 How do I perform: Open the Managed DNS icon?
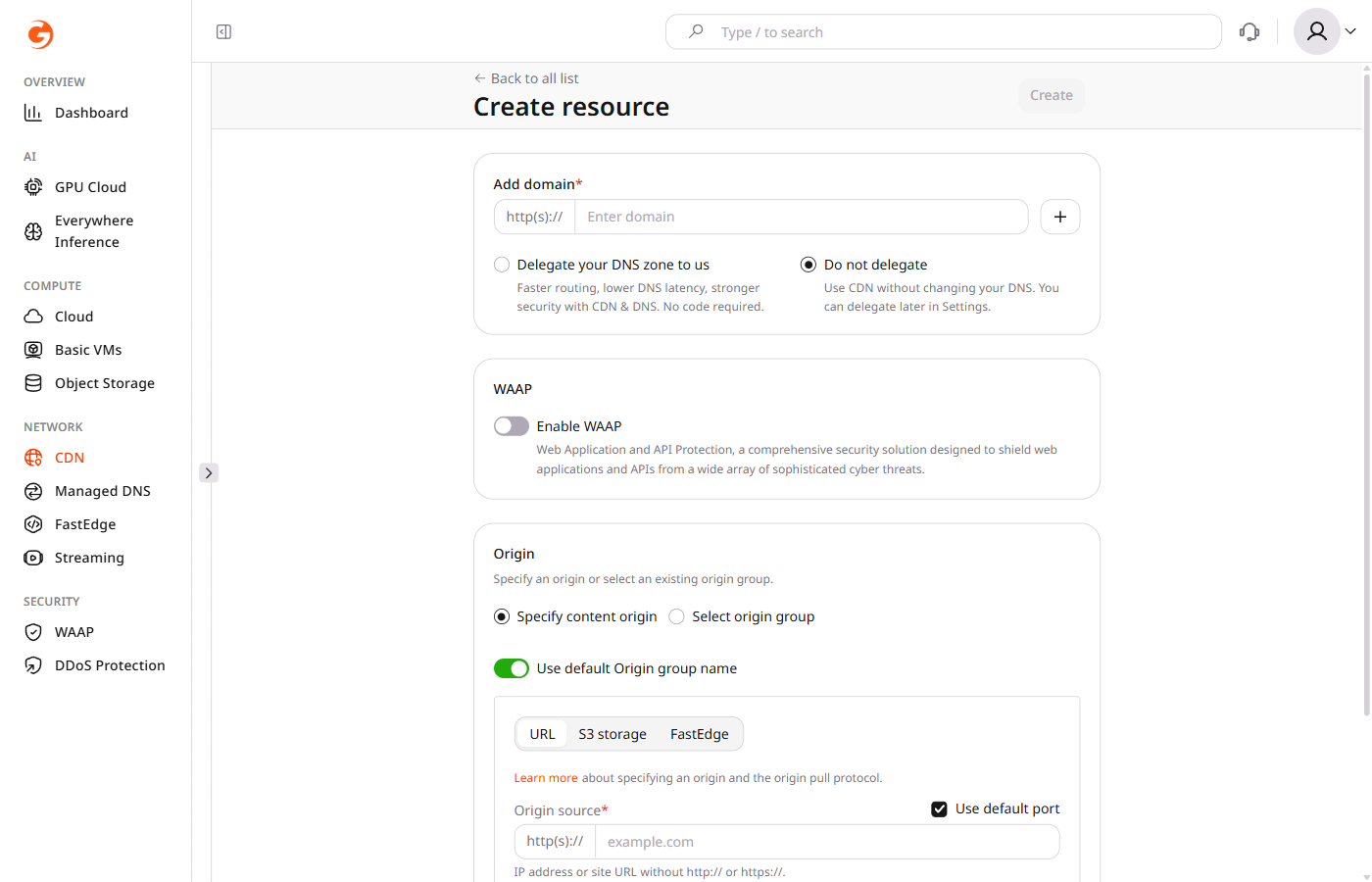(33, 491)
